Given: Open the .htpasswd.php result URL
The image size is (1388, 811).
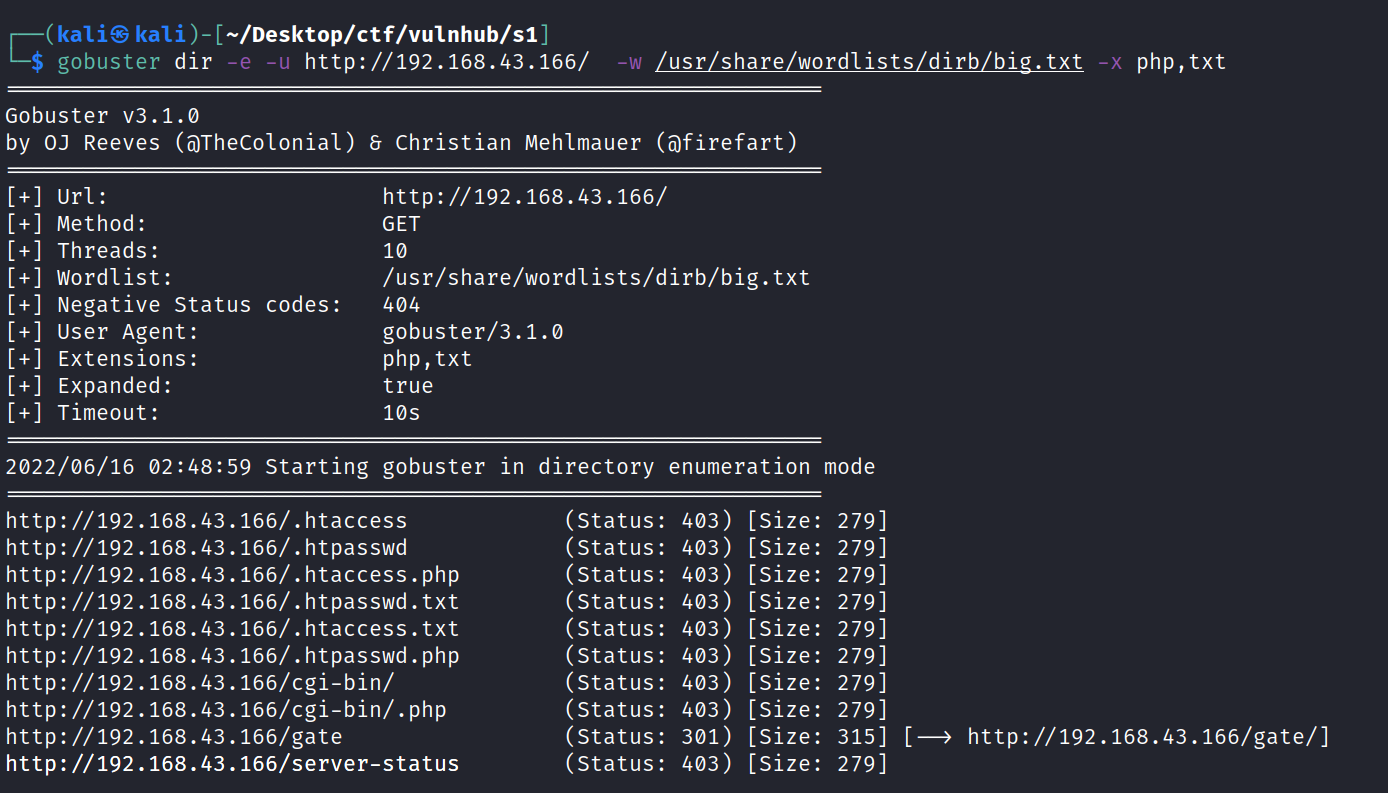Looking at the screenshot, I should coord(232,656).
